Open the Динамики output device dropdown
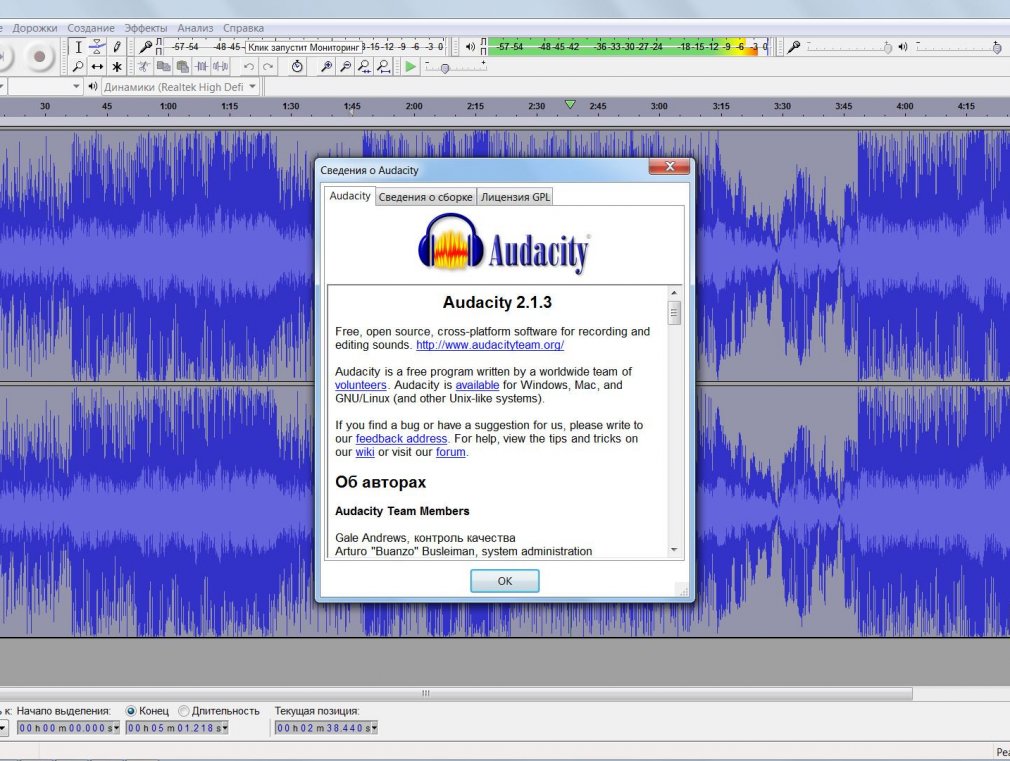1010x761 pixels. pyautogui.click(x=180, y=86)
